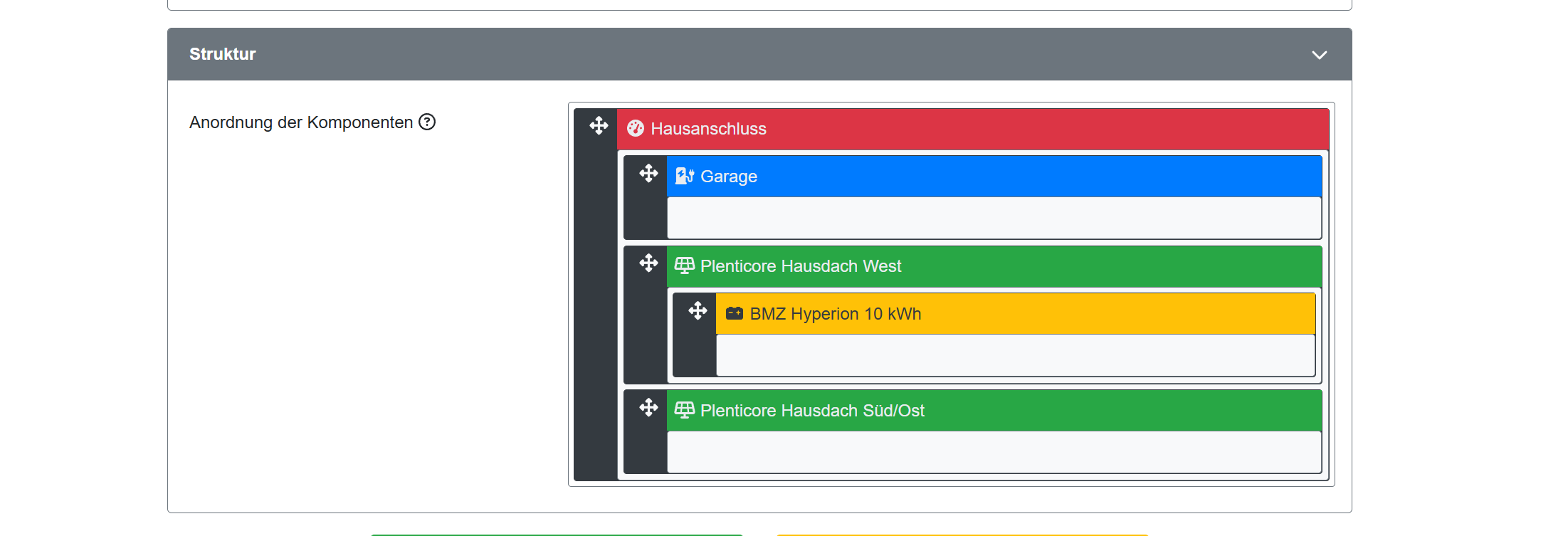Image resolution: width=1568 pixels, height=536 pixels.
Task: Grab the Garage move handle
Action: coord(648,174)
